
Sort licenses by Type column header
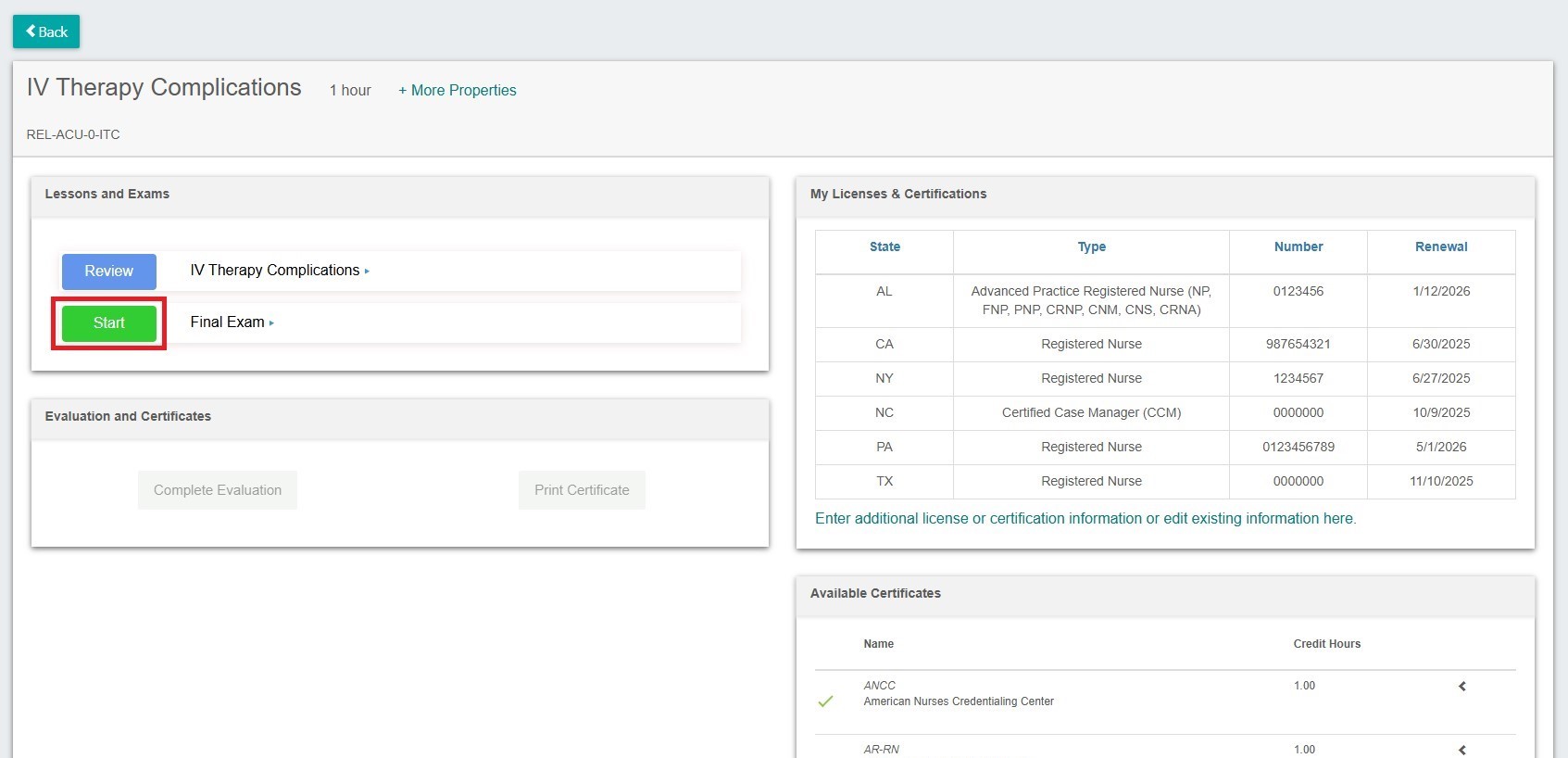tap(1091, 246)
